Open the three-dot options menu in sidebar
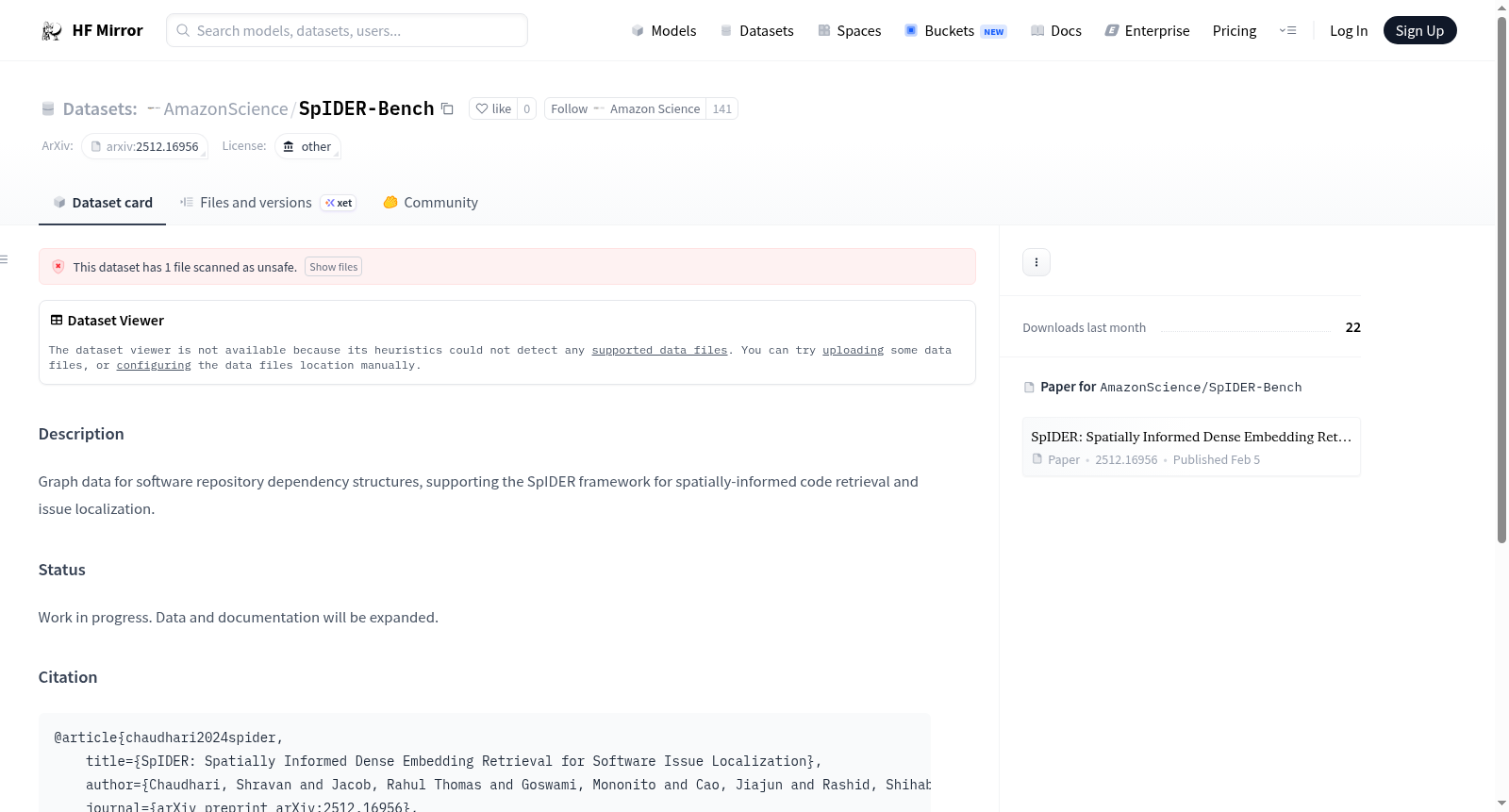This screenshot has width=1509, height=812. (1036, 262)
